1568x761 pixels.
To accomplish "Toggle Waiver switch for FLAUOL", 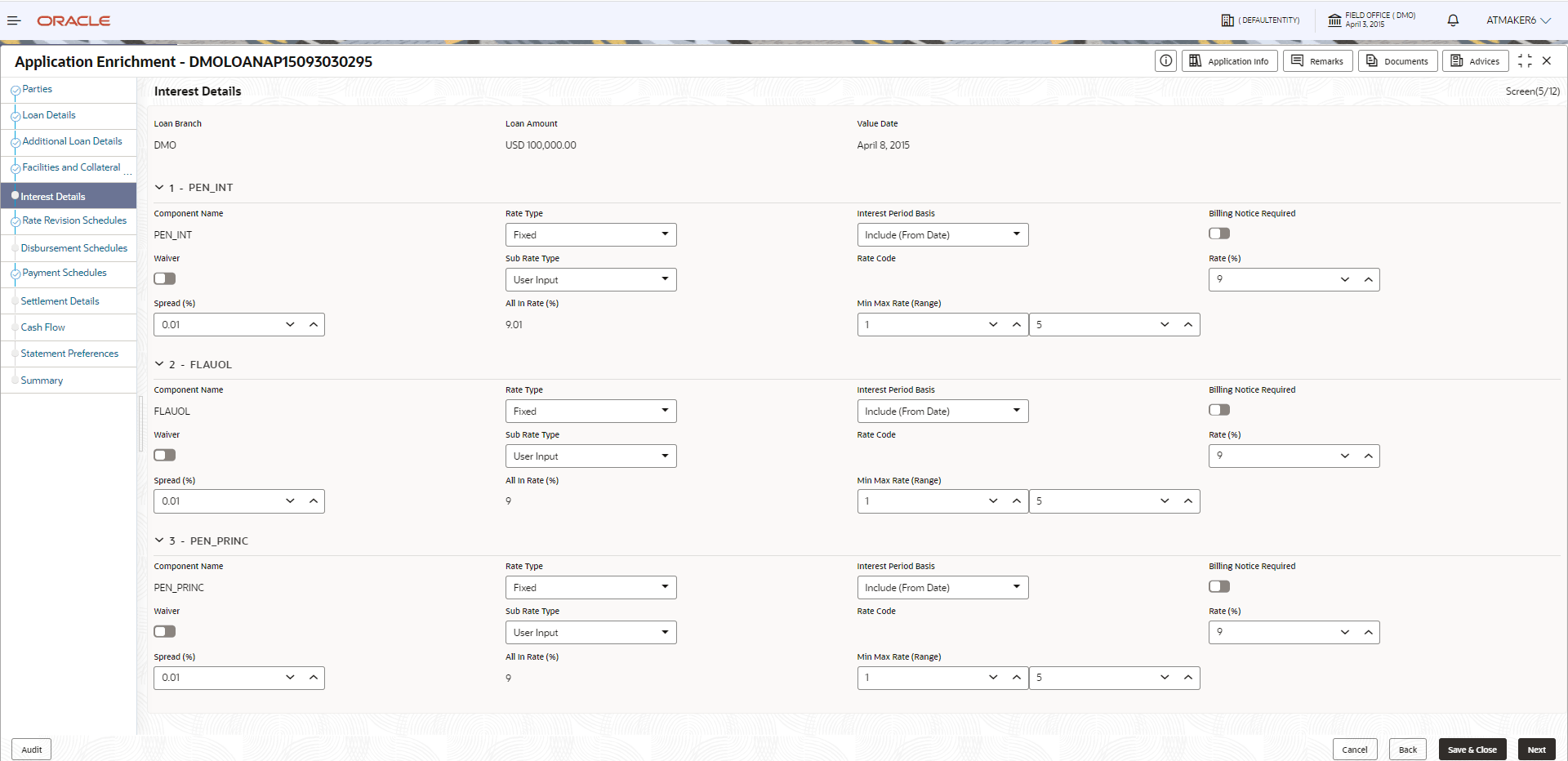I will coord(165,455).
